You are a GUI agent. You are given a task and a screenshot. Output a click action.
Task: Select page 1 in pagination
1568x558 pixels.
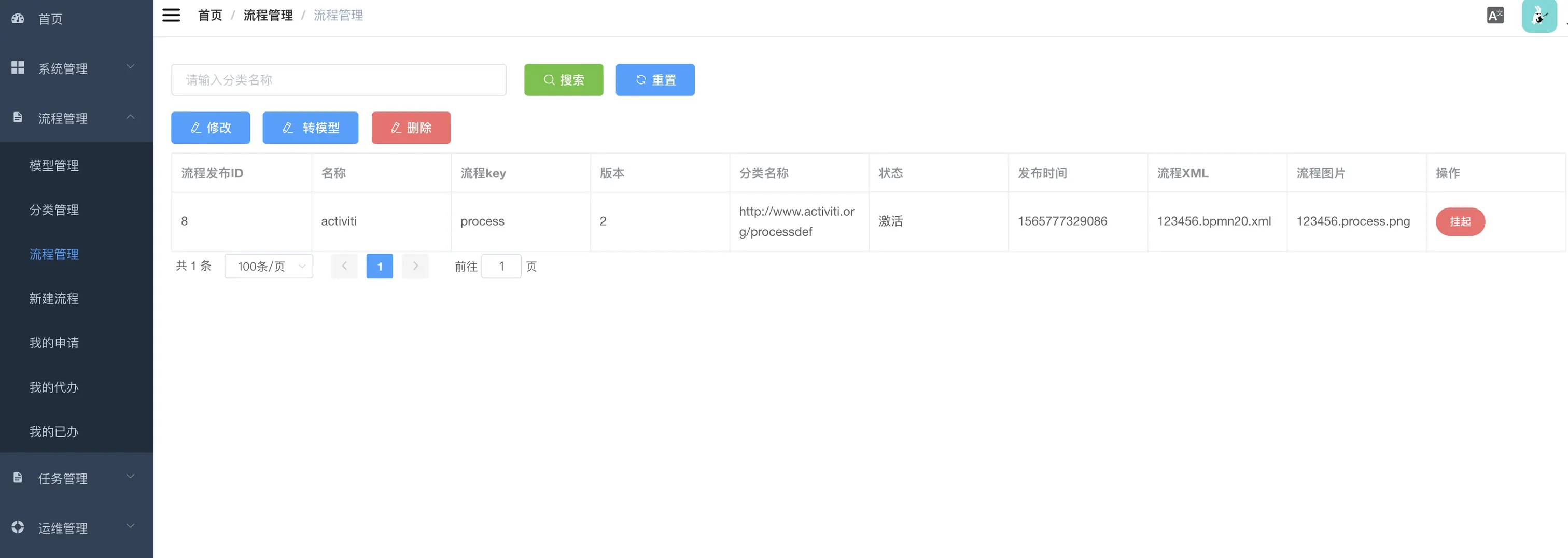pos(380,266)
